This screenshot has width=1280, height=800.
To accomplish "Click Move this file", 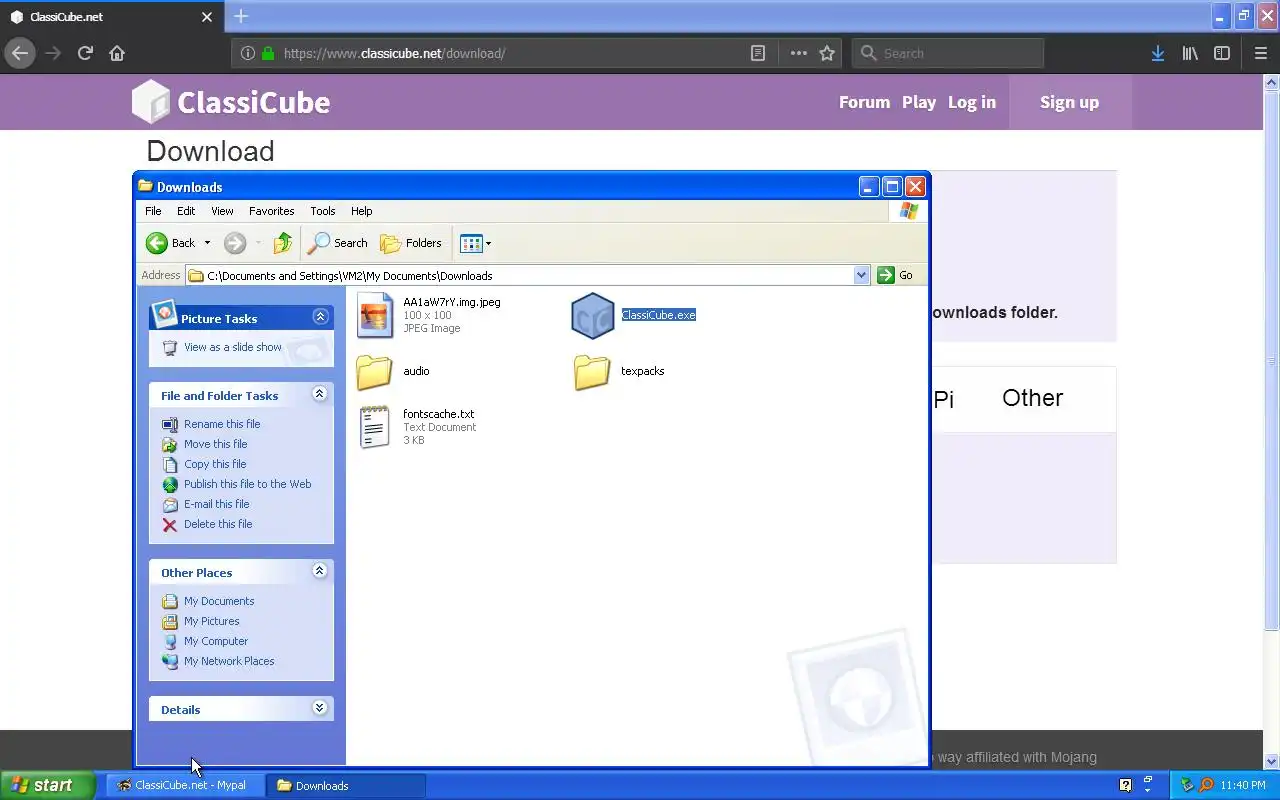I will (x=215, y=444).
